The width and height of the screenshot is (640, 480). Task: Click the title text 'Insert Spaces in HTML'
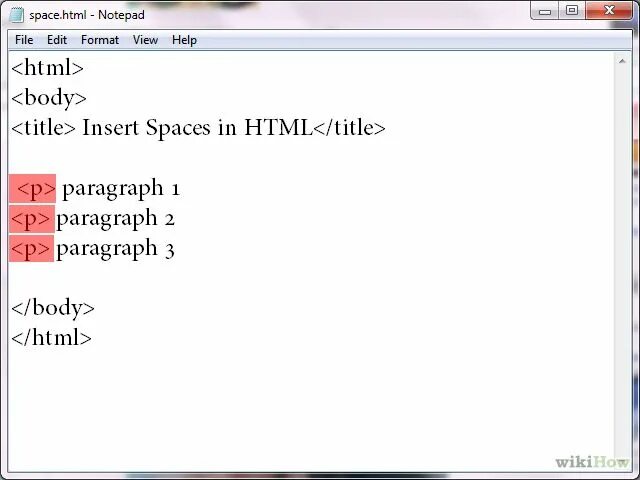pyautogui.click(x=197, y=127)
